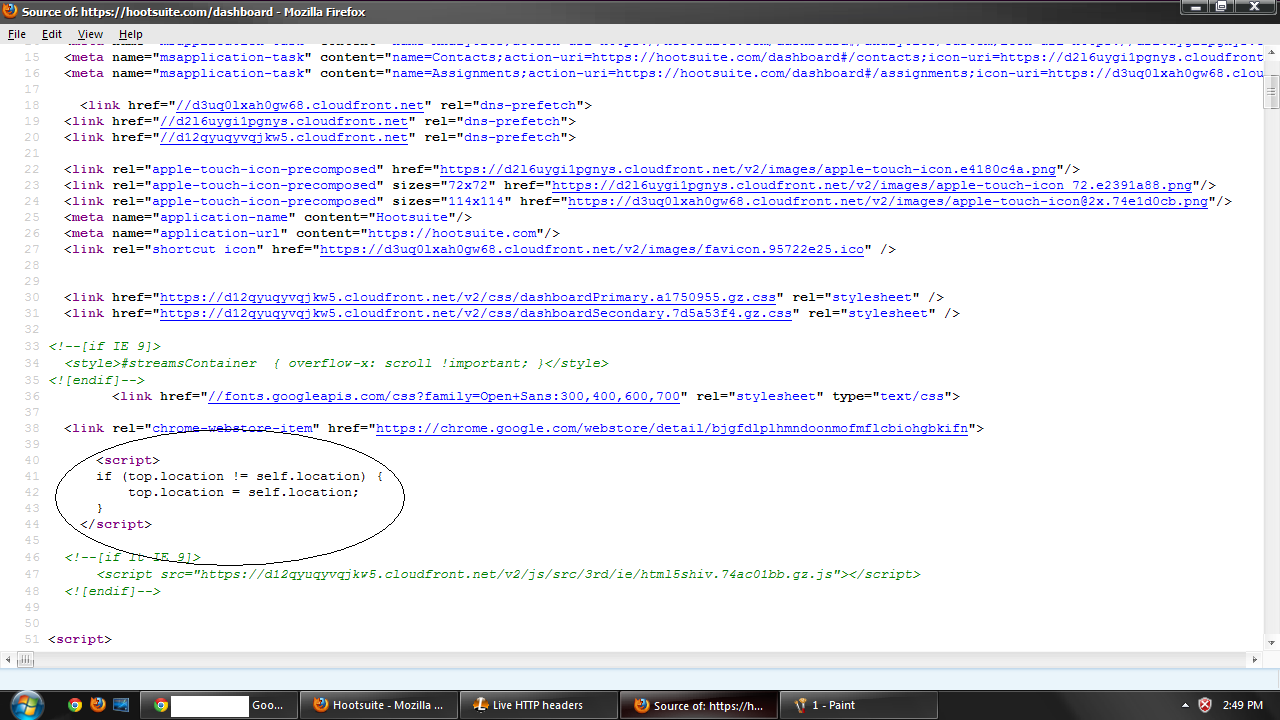The image size is (1280, 720).
Task: Open the fonts.googleapis.com Open Sans link
Action: pos(444,396)
